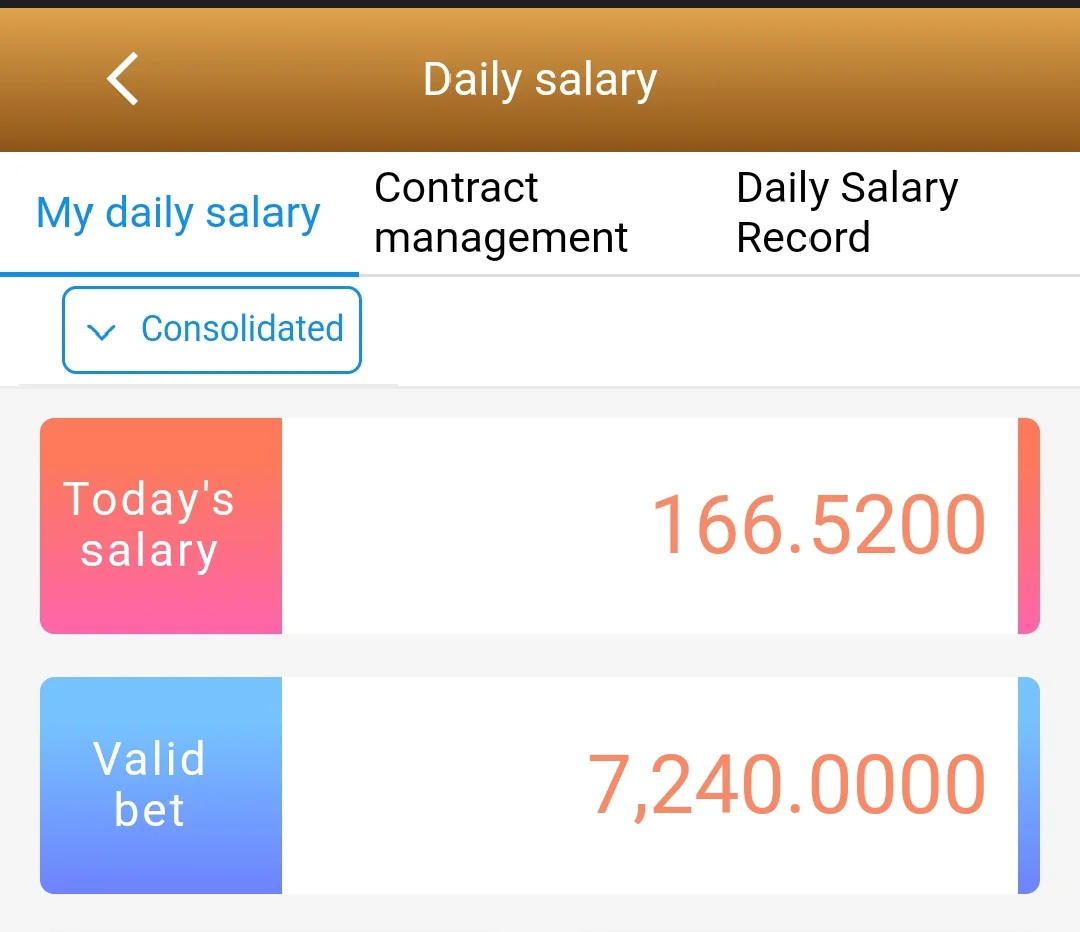Tap the blue stripe on bet card
This screenshot has width=1080, height=932.
[1029, 785]
